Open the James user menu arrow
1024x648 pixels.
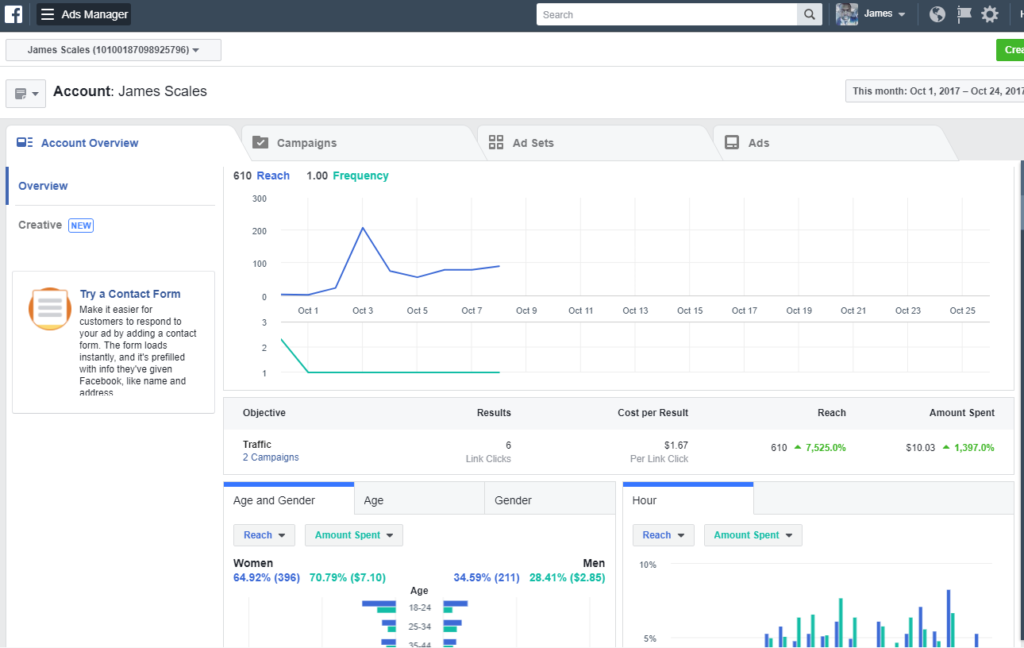[902, 14]
